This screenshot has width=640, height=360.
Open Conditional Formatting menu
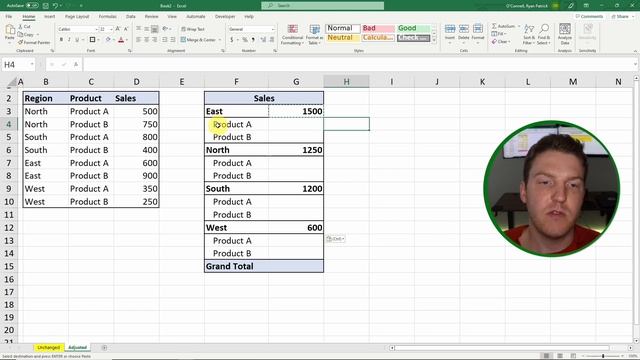pos(292,34)
